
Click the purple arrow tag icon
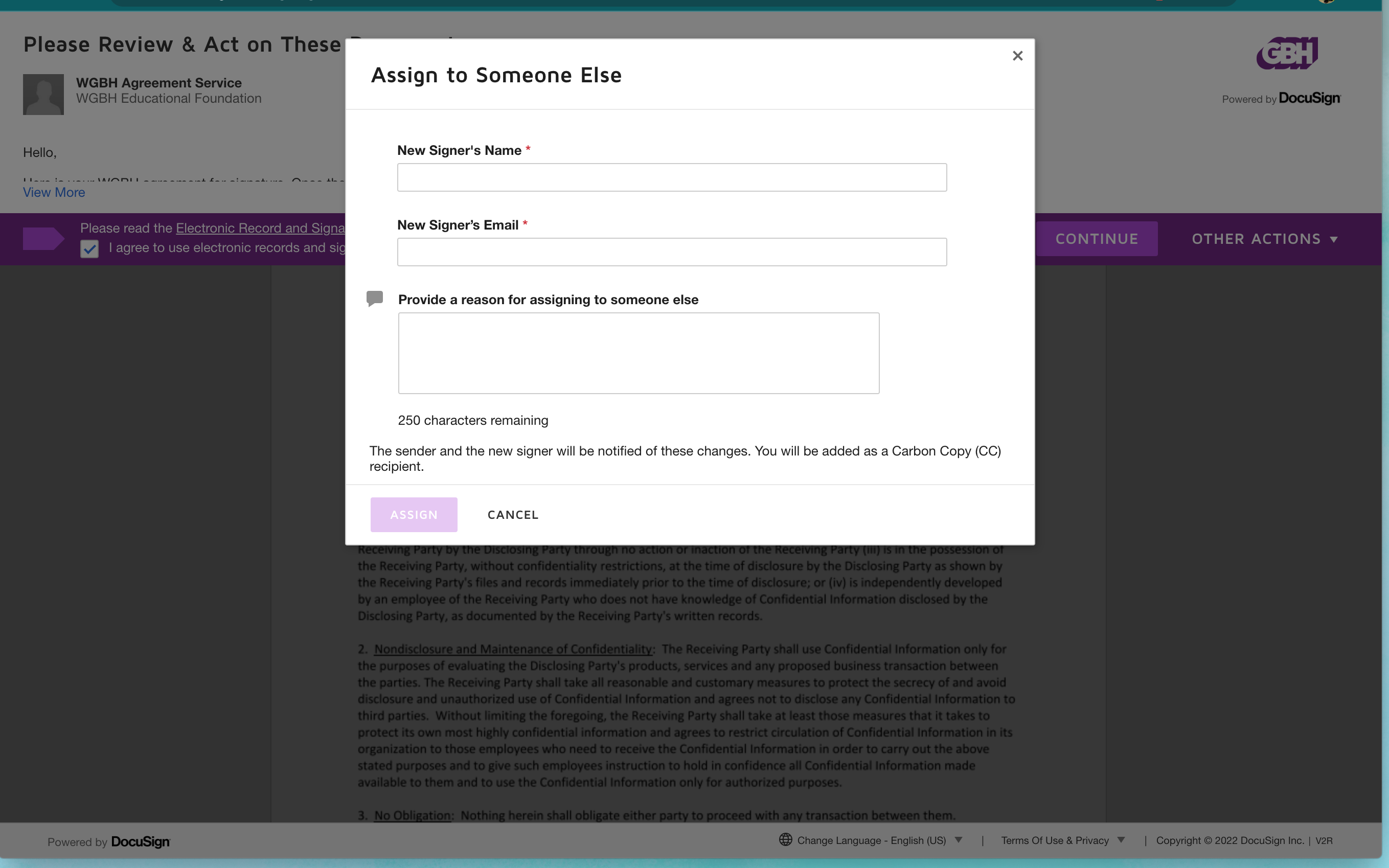(43, 239)
